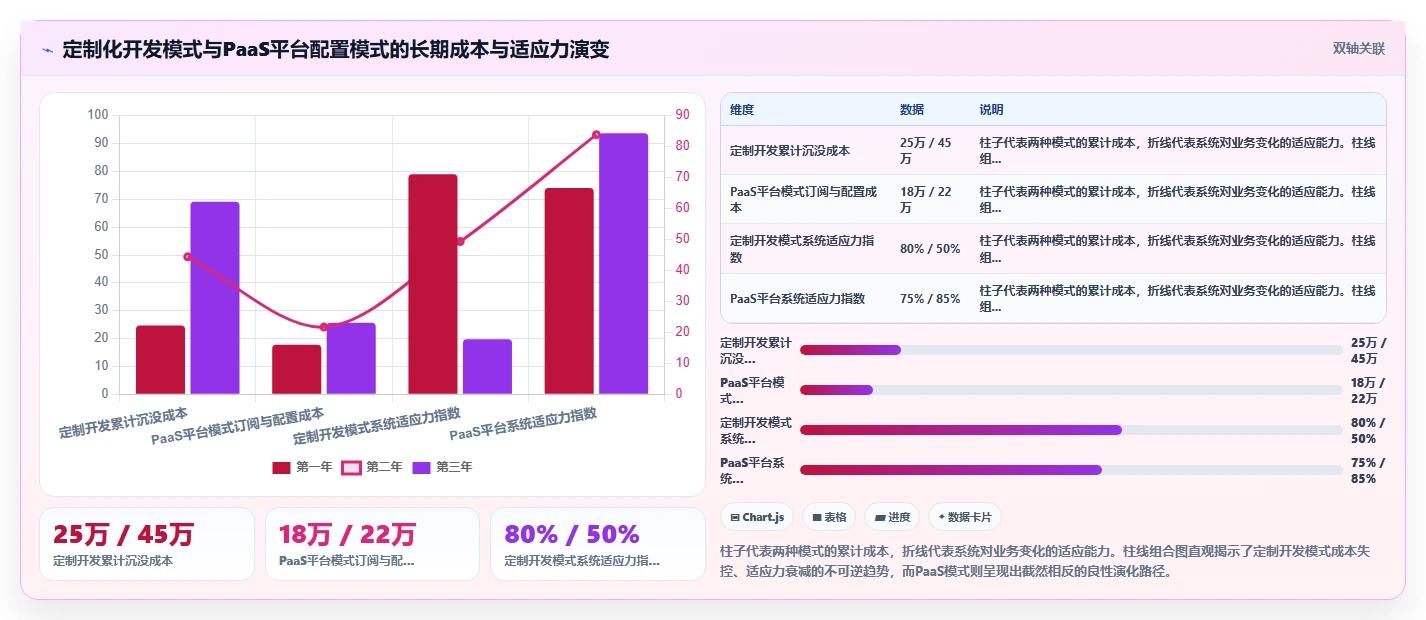Click progress bar labeled 80% / 50%
The image size is (1426, 620).
pos(1071,430)
